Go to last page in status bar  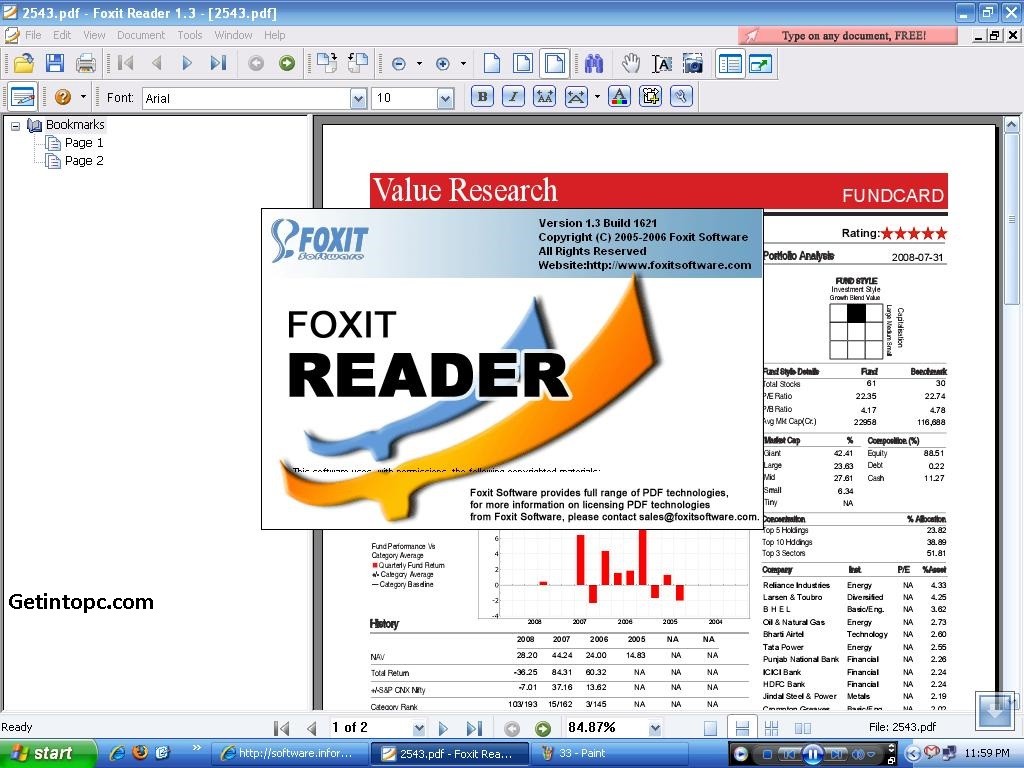(474, 728)
